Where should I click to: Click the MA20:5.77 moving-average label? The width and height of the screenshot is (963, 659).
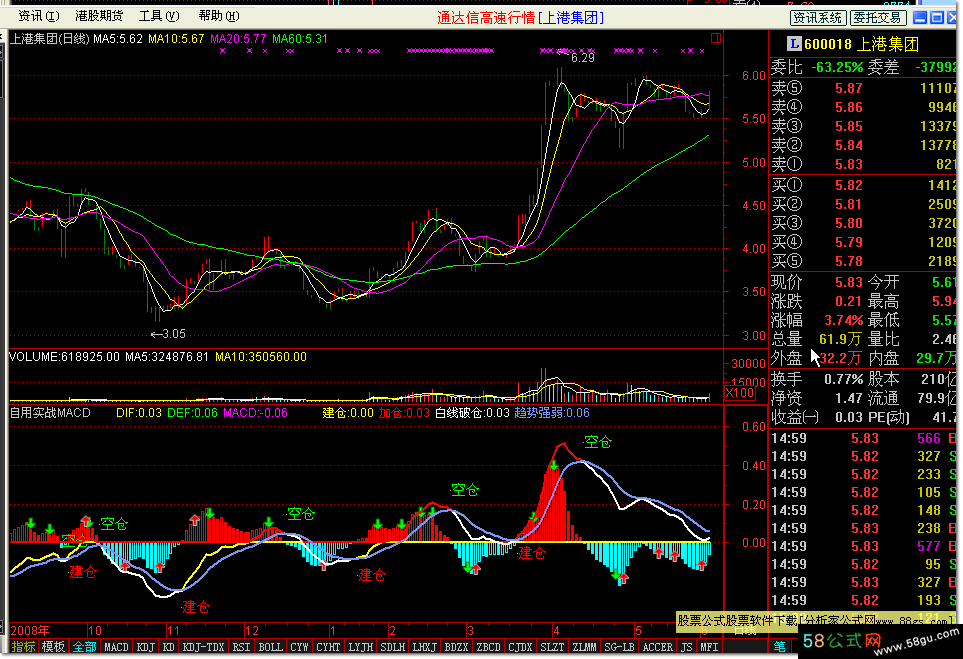click(x=238, y=39)
